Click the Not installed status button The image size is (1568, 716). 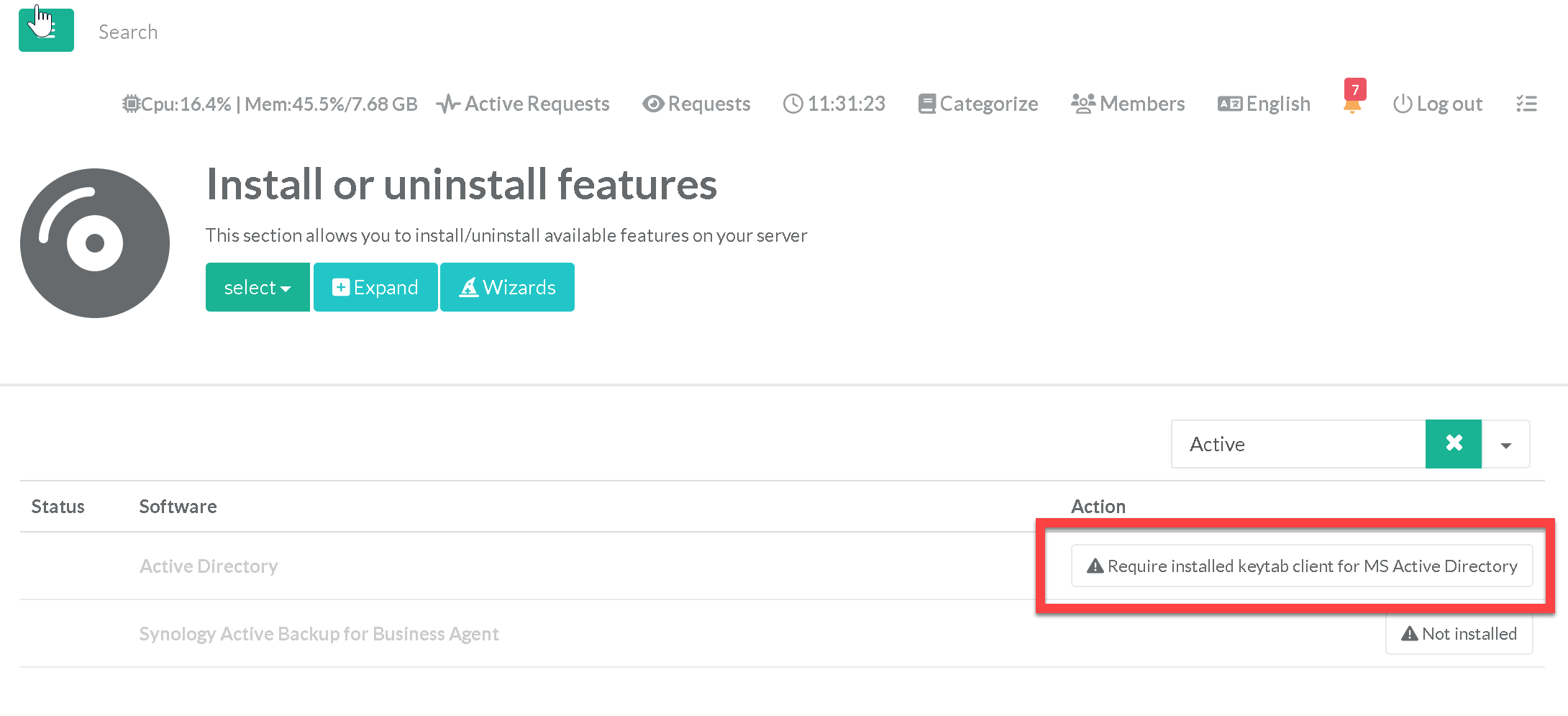(x=1459, y=634)
